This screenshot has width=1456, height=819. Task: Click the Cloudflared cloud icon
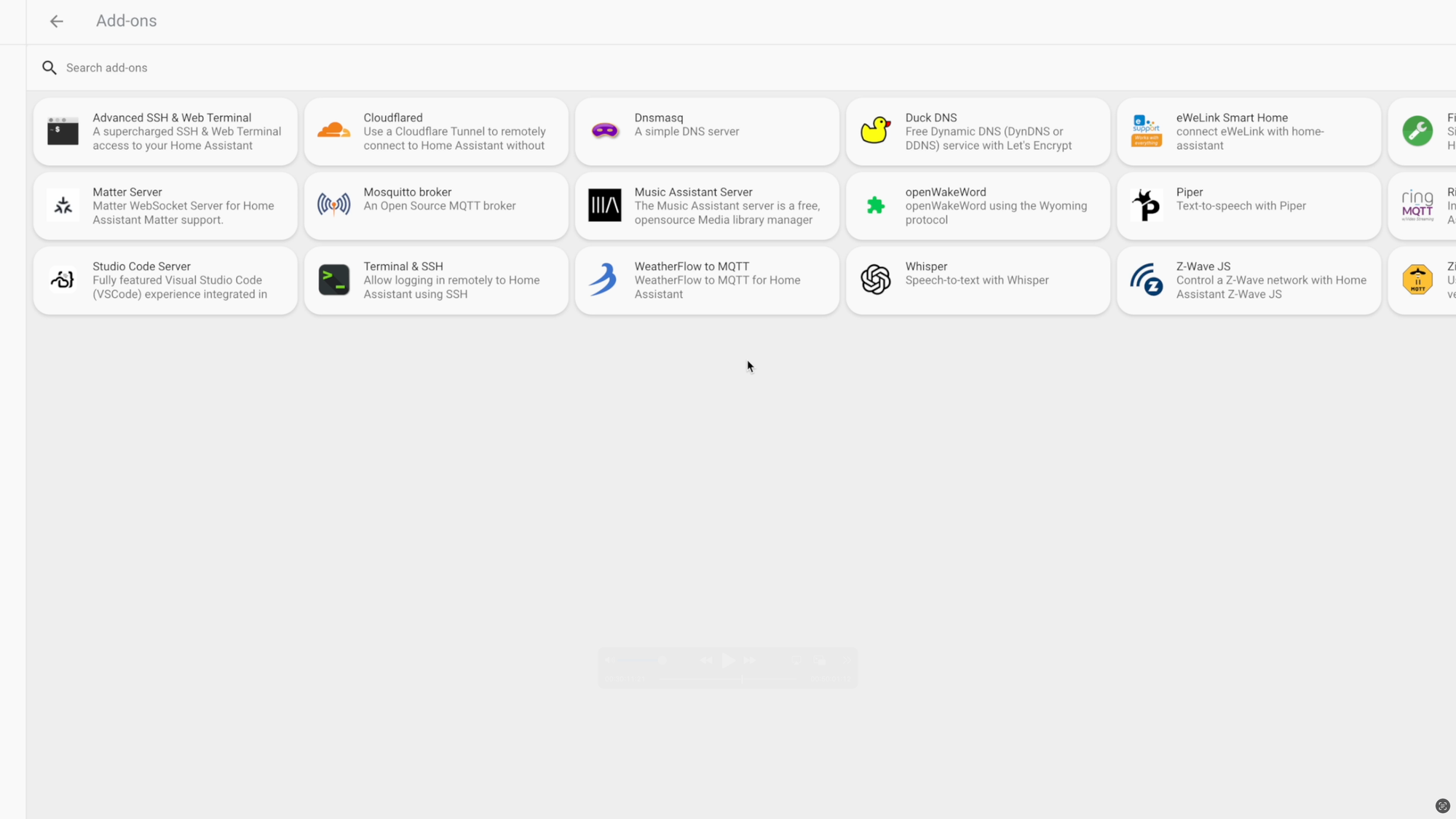coord(334,131)
